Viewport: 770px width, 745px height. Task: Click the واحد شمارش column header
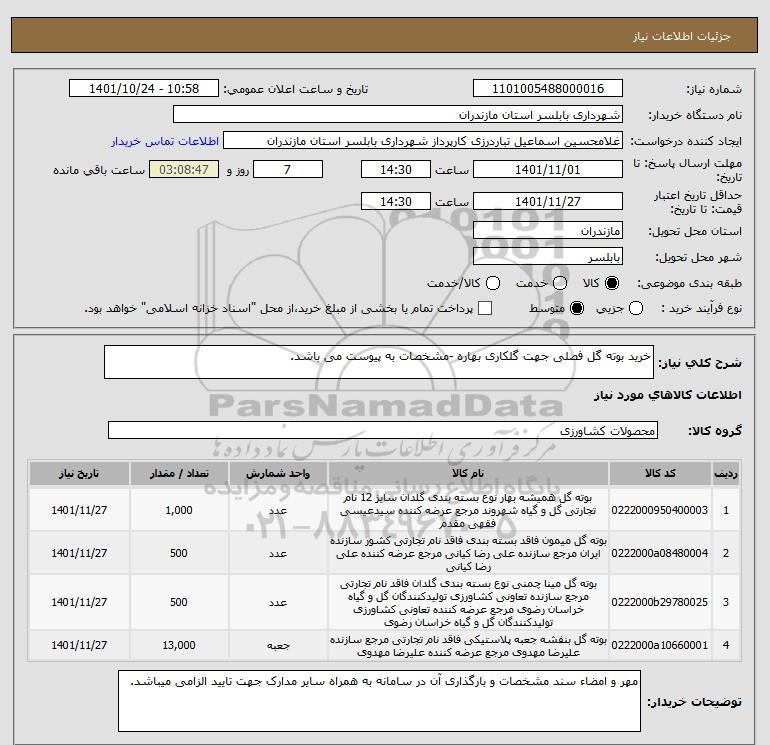point(277,473)
